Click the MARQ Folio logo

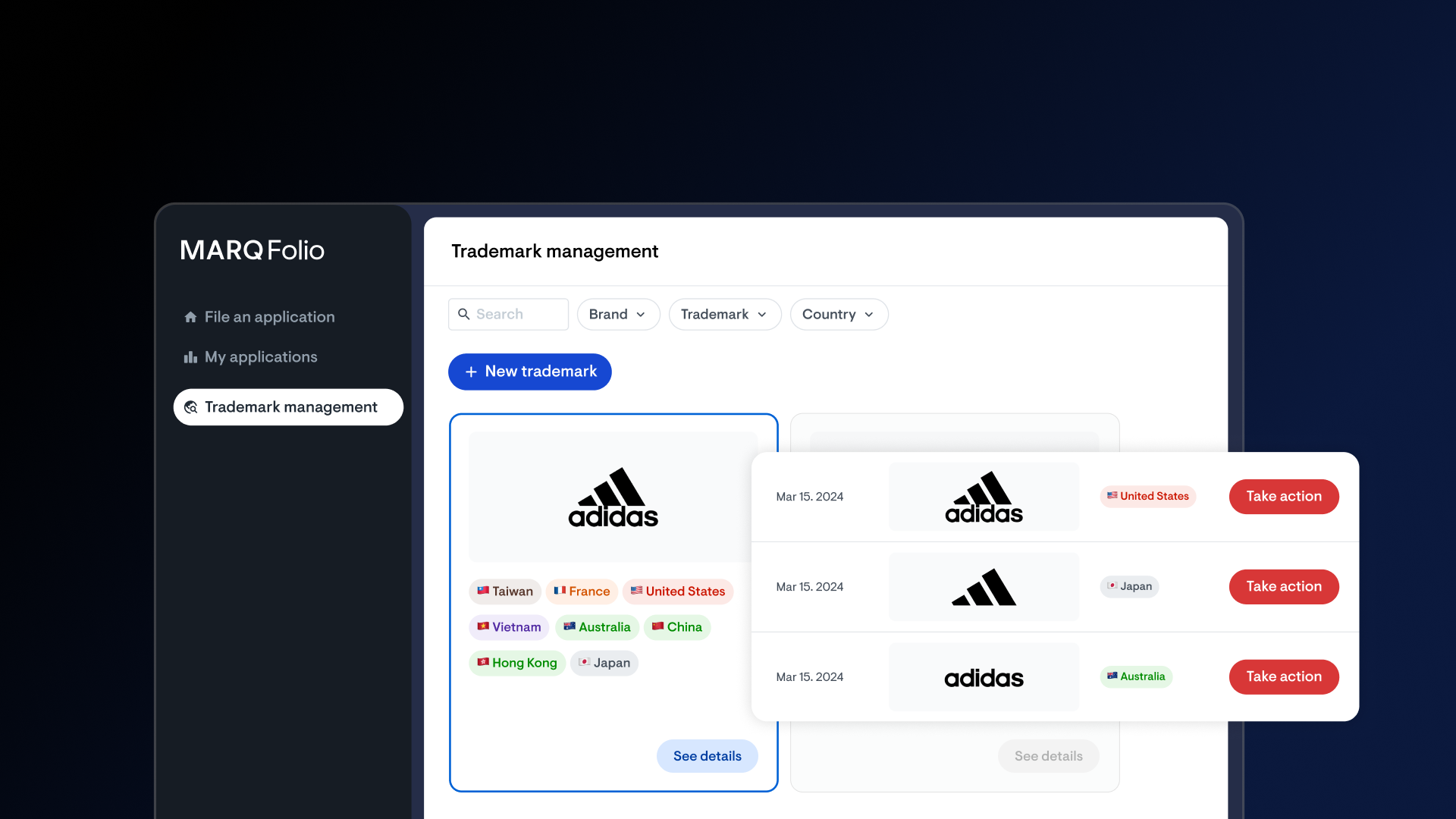point(252,250)
